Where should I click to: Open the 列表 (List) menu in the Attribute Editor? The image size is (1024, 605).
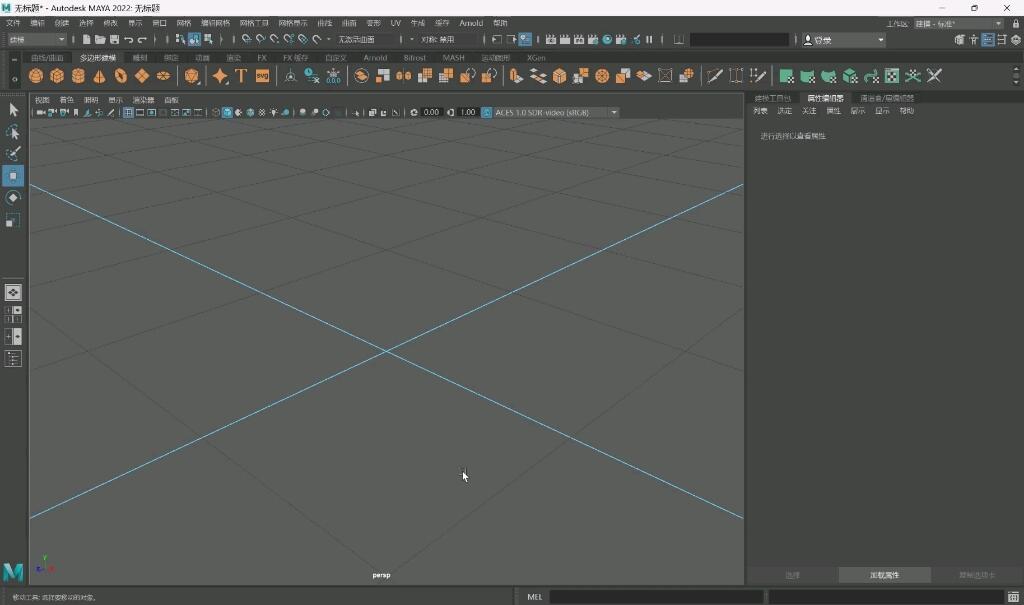coord(760,111)
